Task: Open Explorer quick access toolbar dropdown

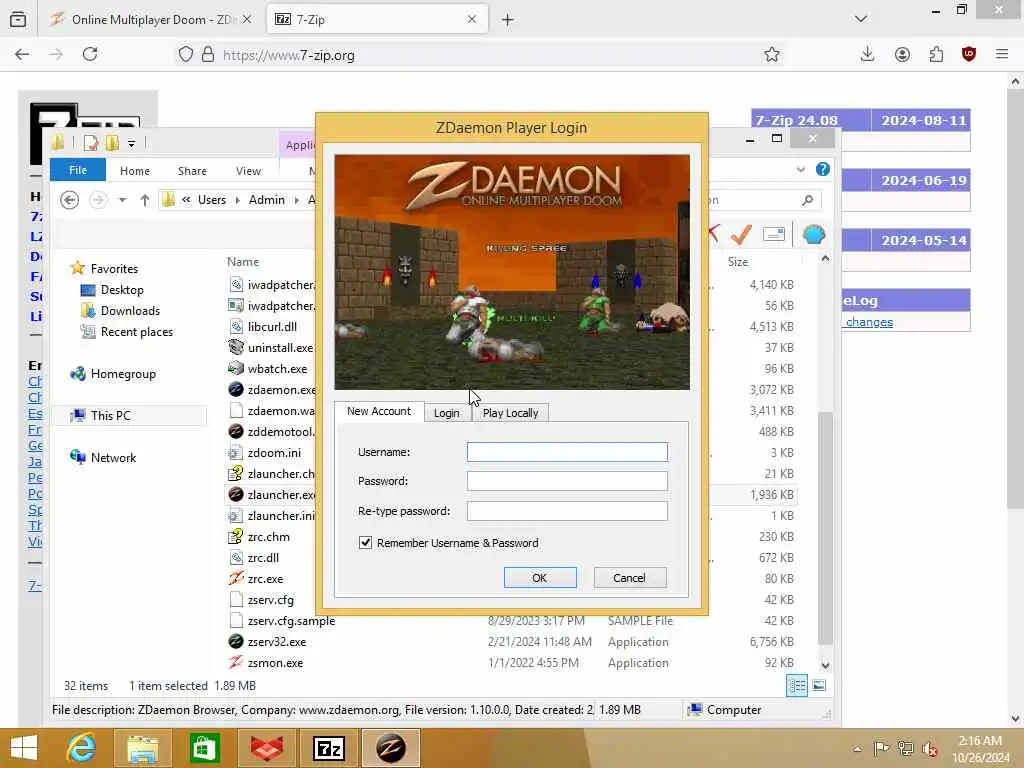Action: (x=131, y=143)
